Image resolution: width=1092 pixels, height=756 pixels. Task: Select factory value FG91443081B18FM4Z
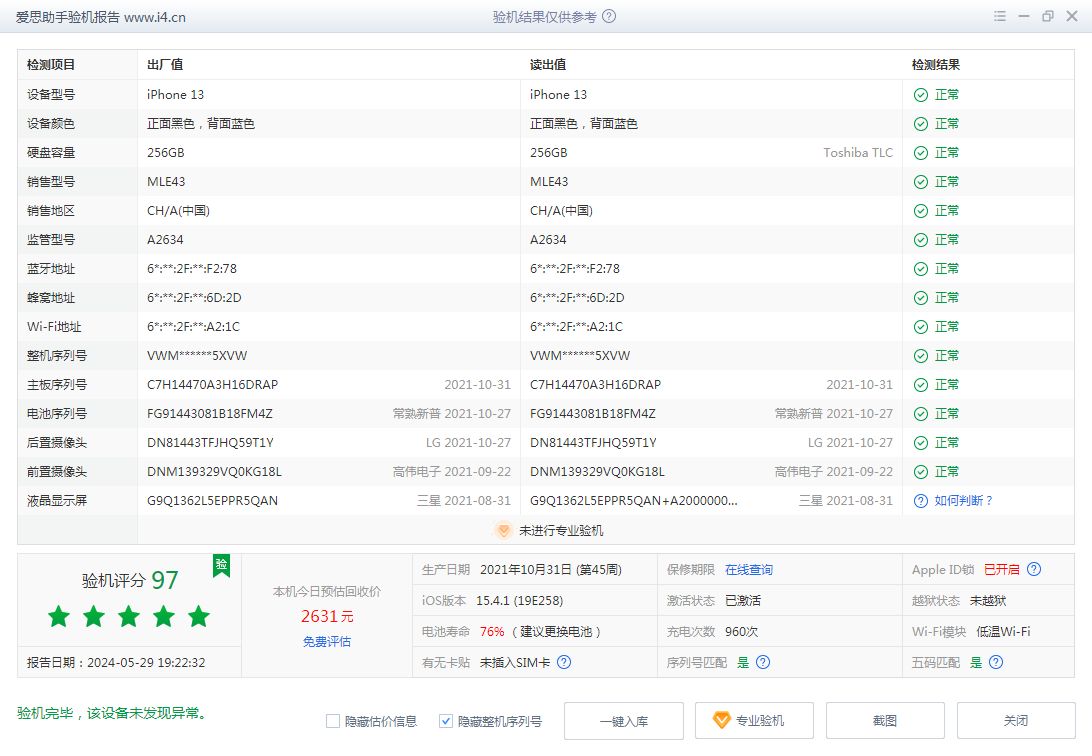(x=210, y=414)
